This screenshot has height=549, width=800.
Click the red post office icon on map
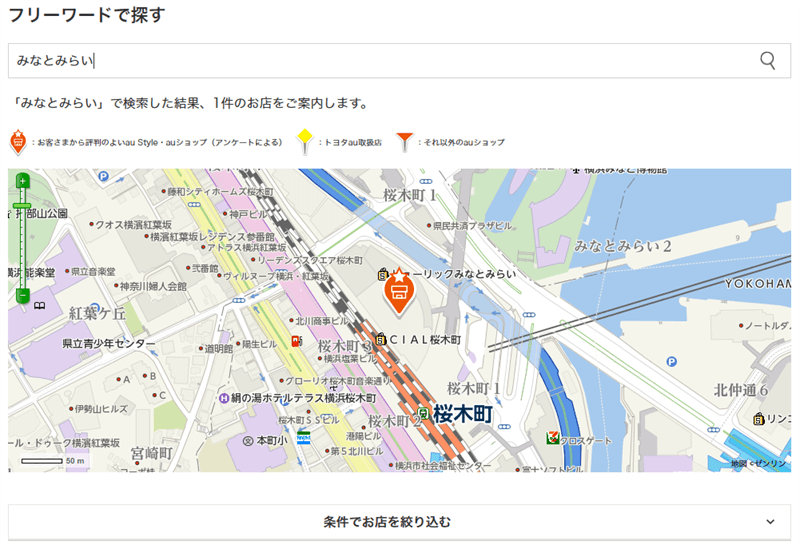295,341
